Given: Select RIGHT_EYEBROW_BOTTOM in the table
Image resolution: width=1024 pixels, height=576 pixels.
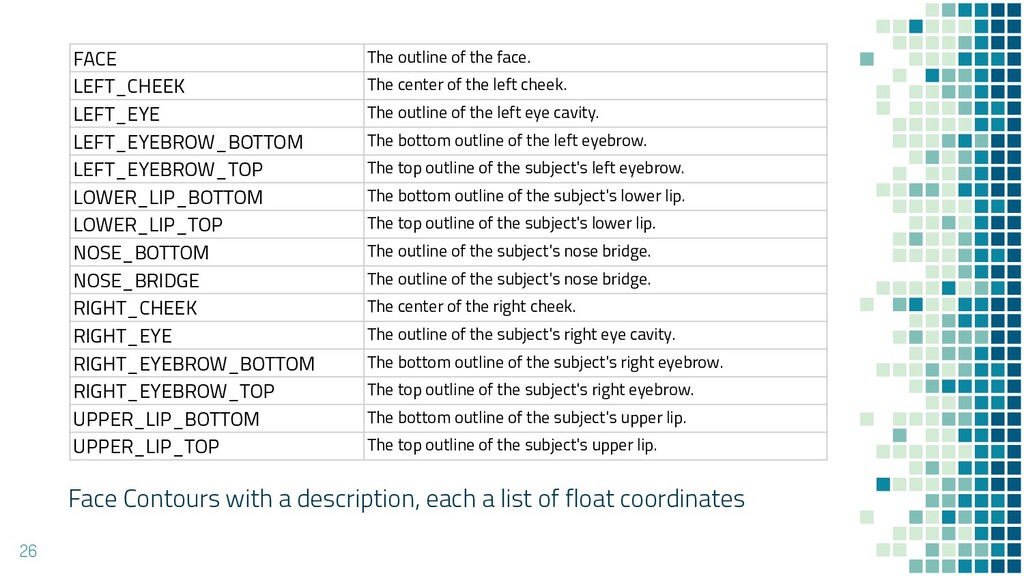Looking at the screenshot, I should [194, 364].
